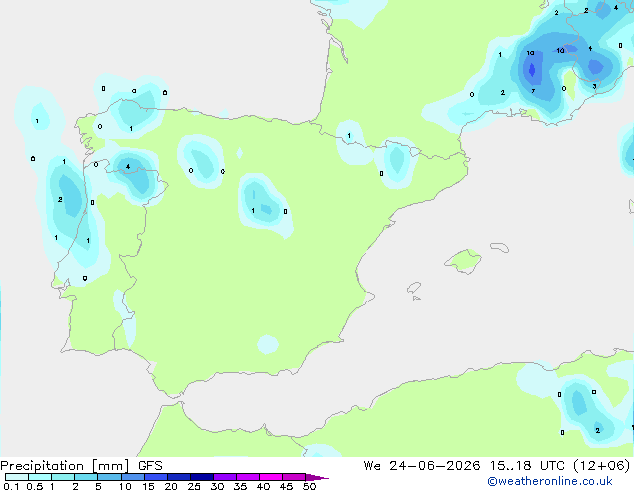Click the "Precipitation [mm] GFS" title
The image size is (634, 490).
(81, 466)
